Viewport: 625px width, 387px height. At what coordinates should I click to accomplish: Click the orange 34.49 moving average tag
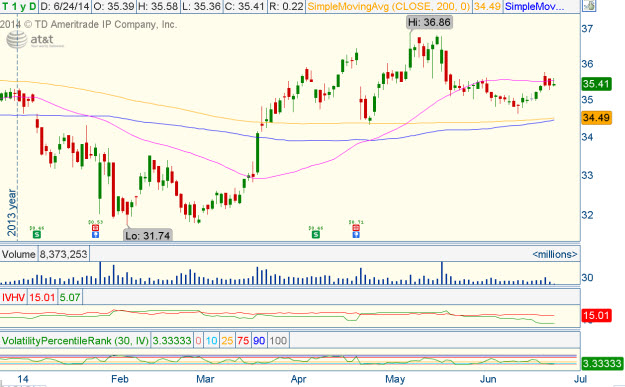[x=596, y=118]
